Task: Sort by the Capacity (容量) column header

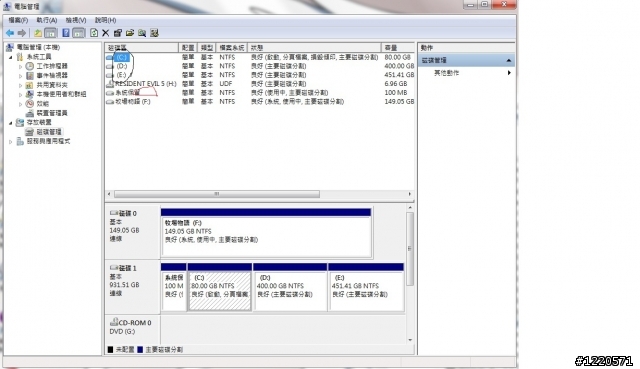Action: (x=398, y=48)
